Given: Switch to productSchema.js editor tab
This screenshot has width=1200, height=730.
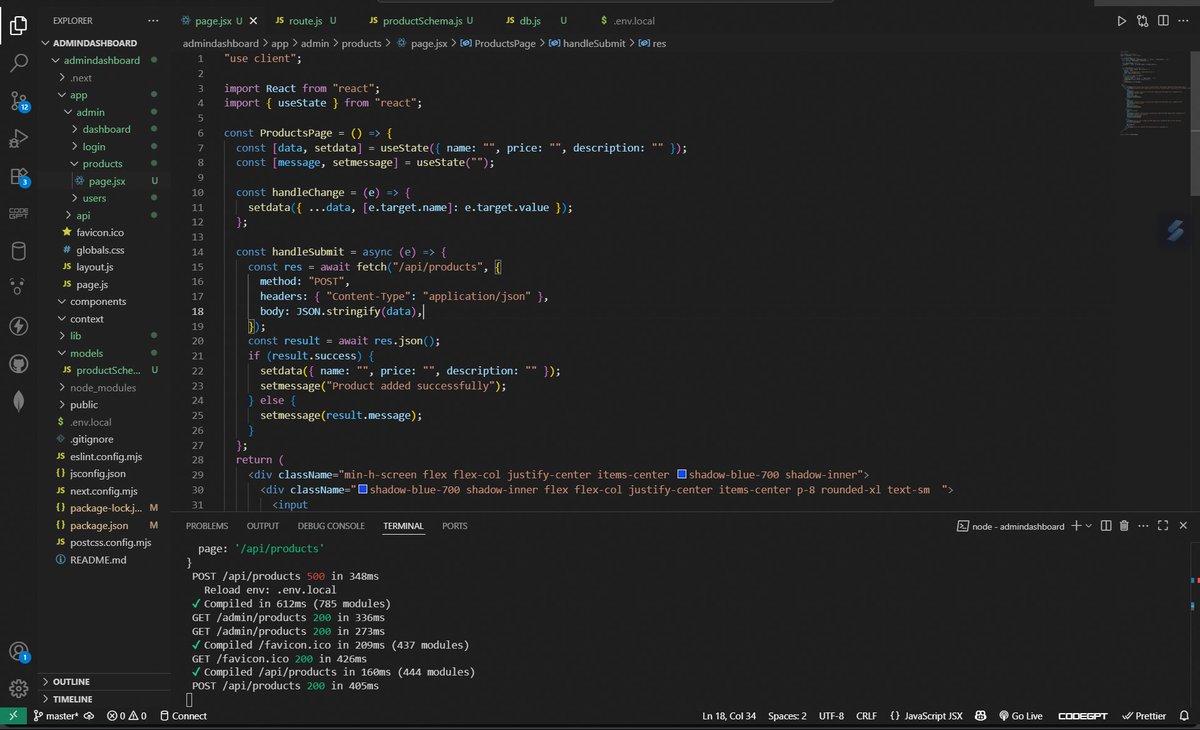Looking at the screenshot, I should (420, 20).
